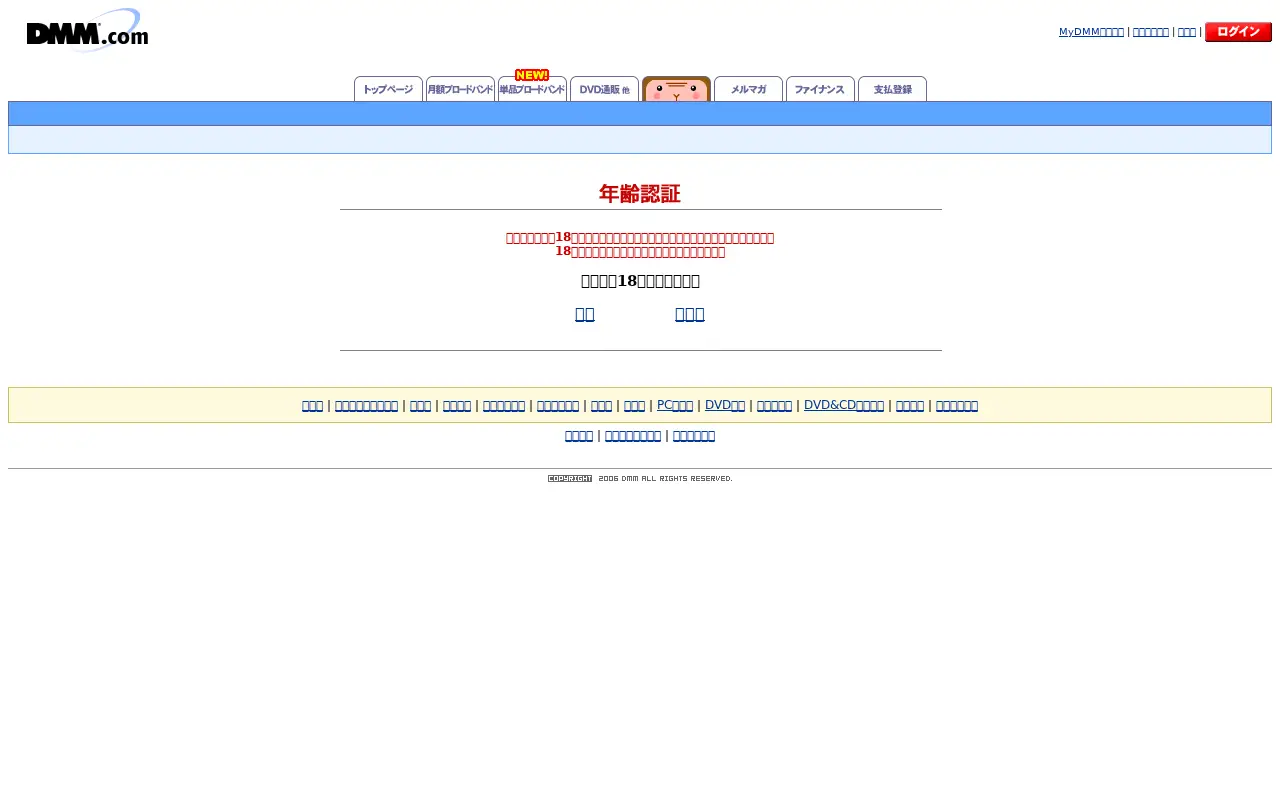Screen dimensions: 1280x800
Task: Go to the トップページ tab
Action: [388, 89]
